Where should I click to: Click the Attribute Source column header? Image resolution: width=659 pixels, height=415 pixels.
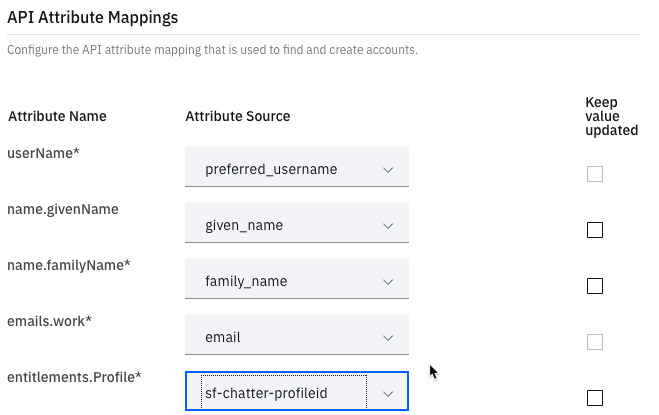pos(238,116)
